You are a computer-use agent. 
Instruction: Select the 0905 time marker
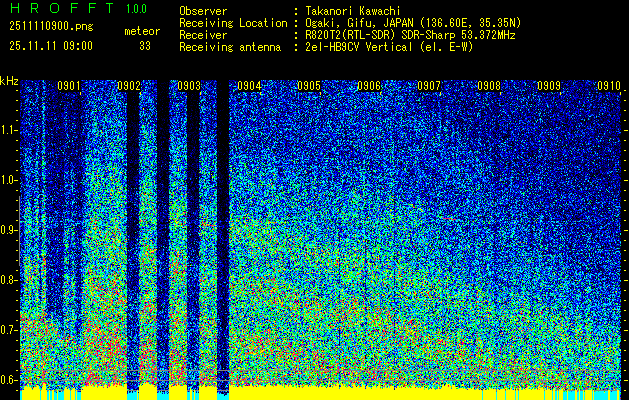[x=309, y=87]
